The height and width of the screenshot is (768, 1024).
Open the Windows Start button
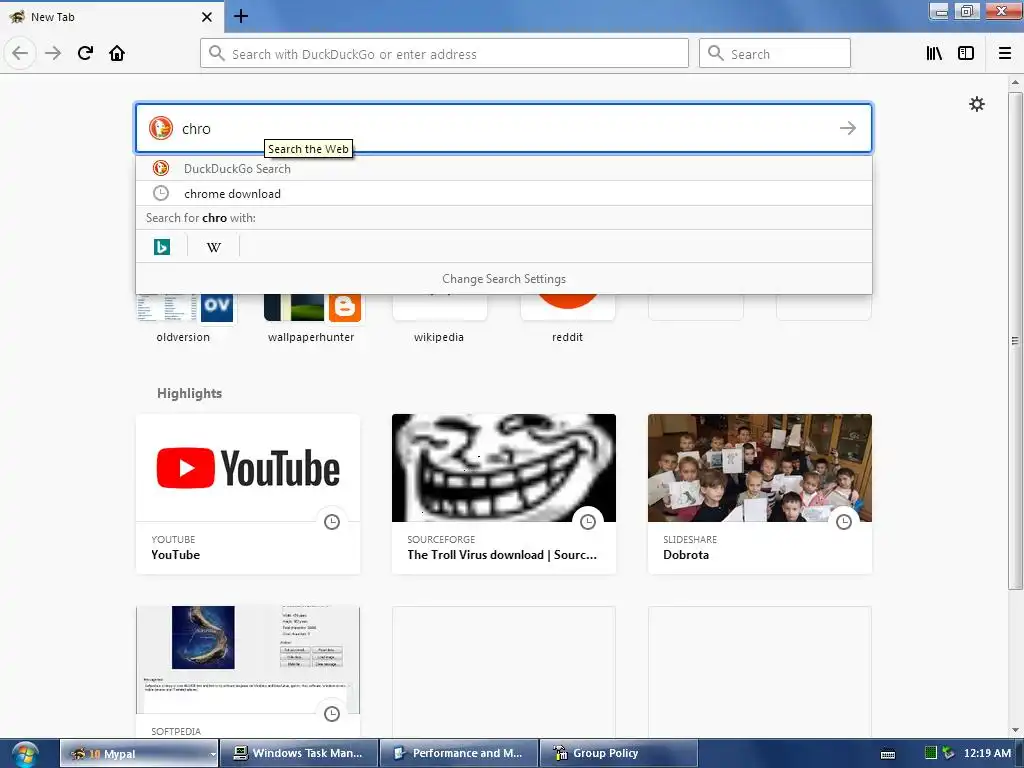click(x=24, y=754)
